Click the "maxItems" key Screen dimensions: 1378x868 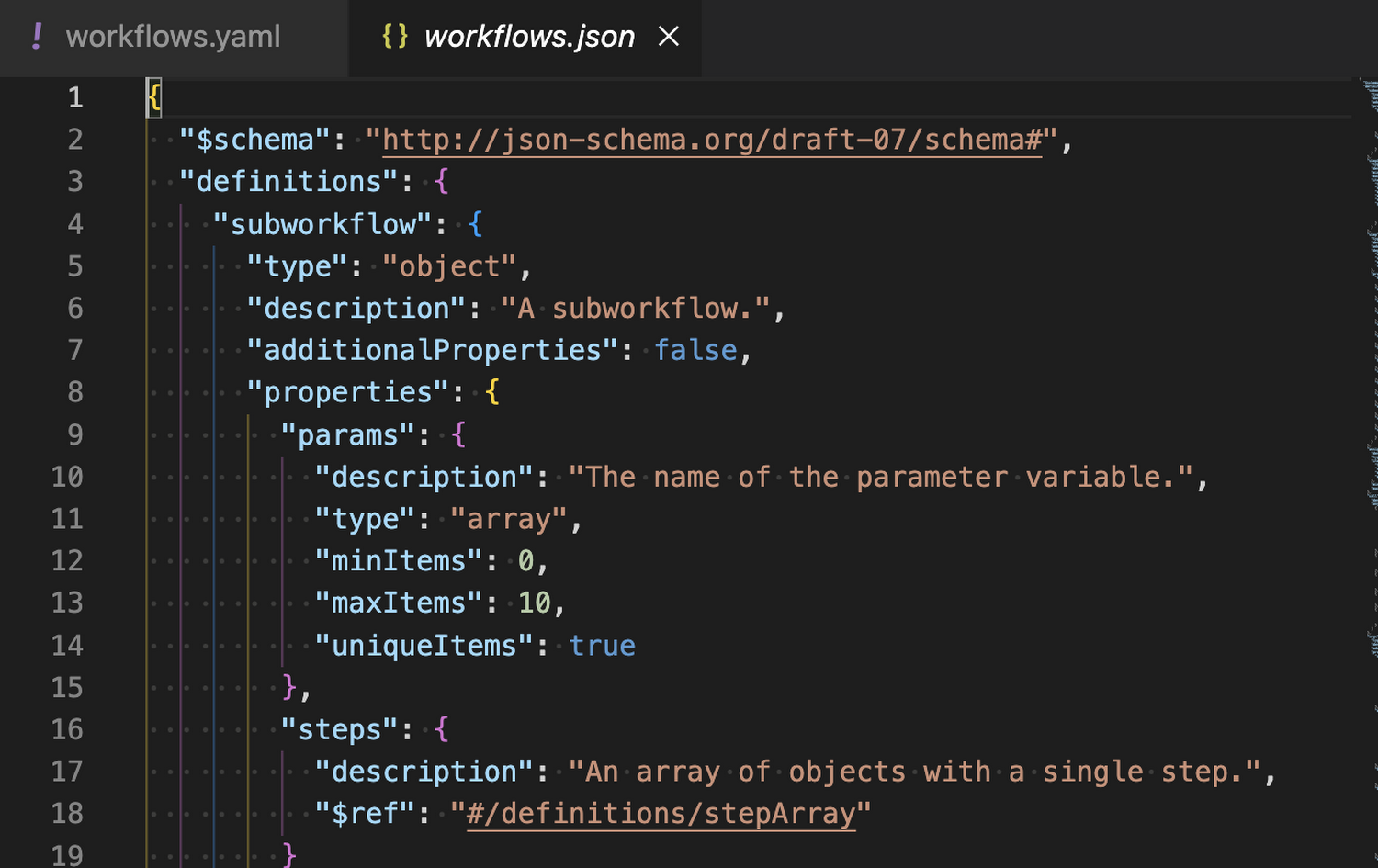pyautogui.click(x=399, y=603)
